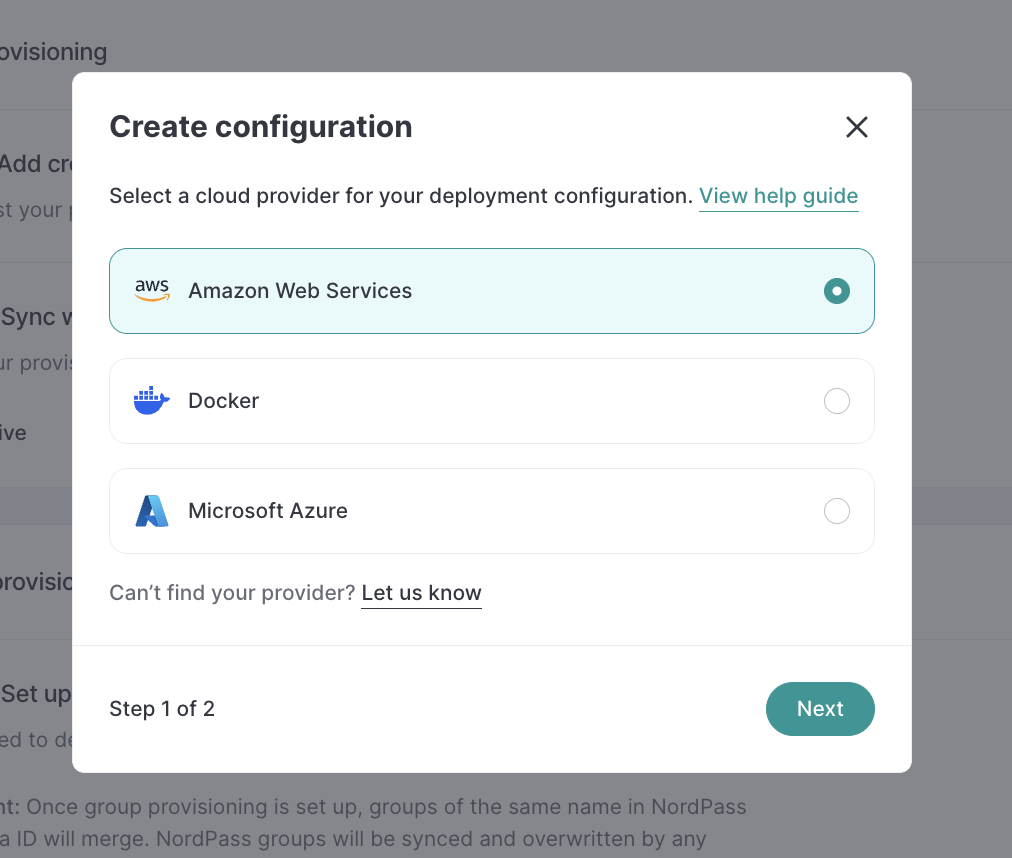
Task: Select the Docker radio button
Action: (836, 401)
